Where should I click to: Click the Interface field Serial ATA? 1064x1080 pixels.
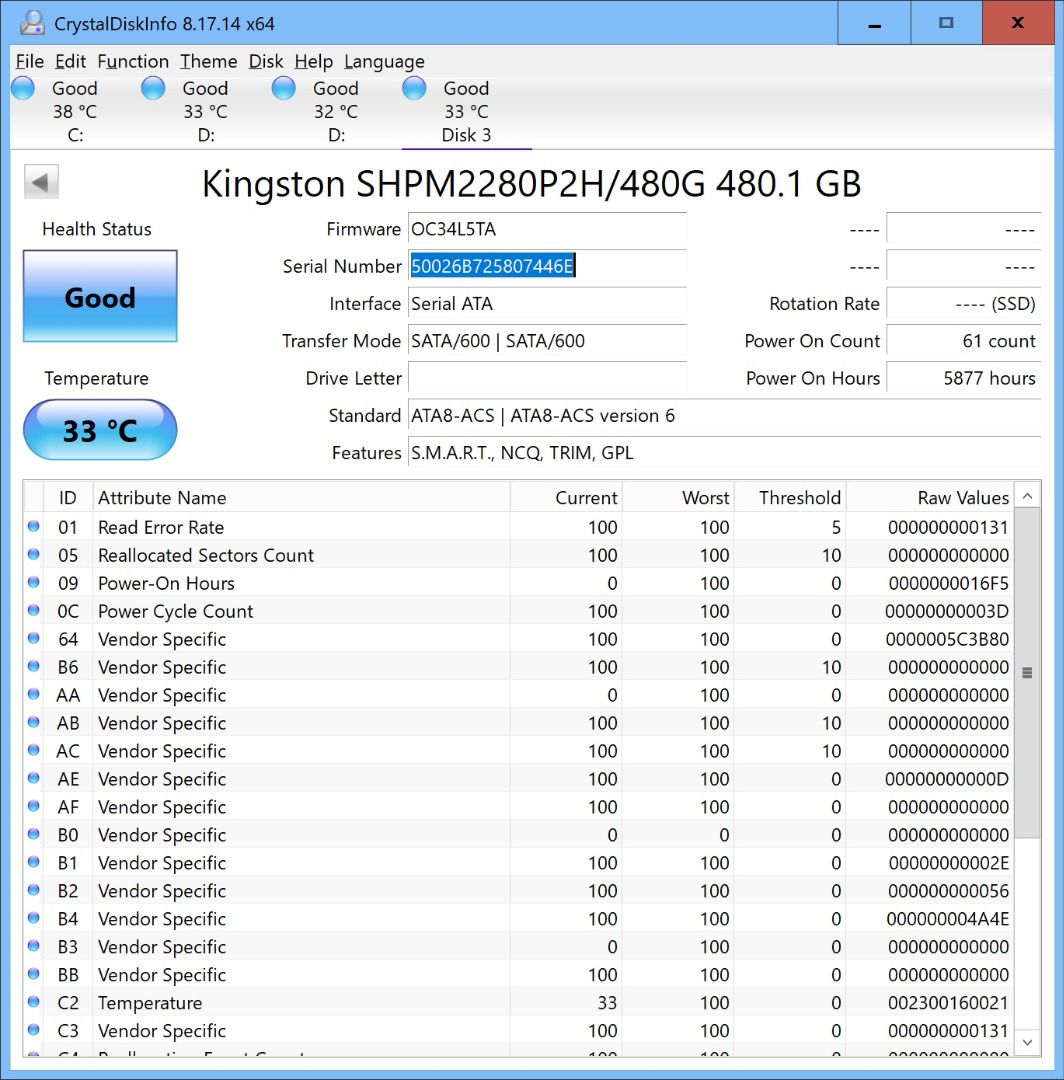pyautogui.click(x=547, y=304)
